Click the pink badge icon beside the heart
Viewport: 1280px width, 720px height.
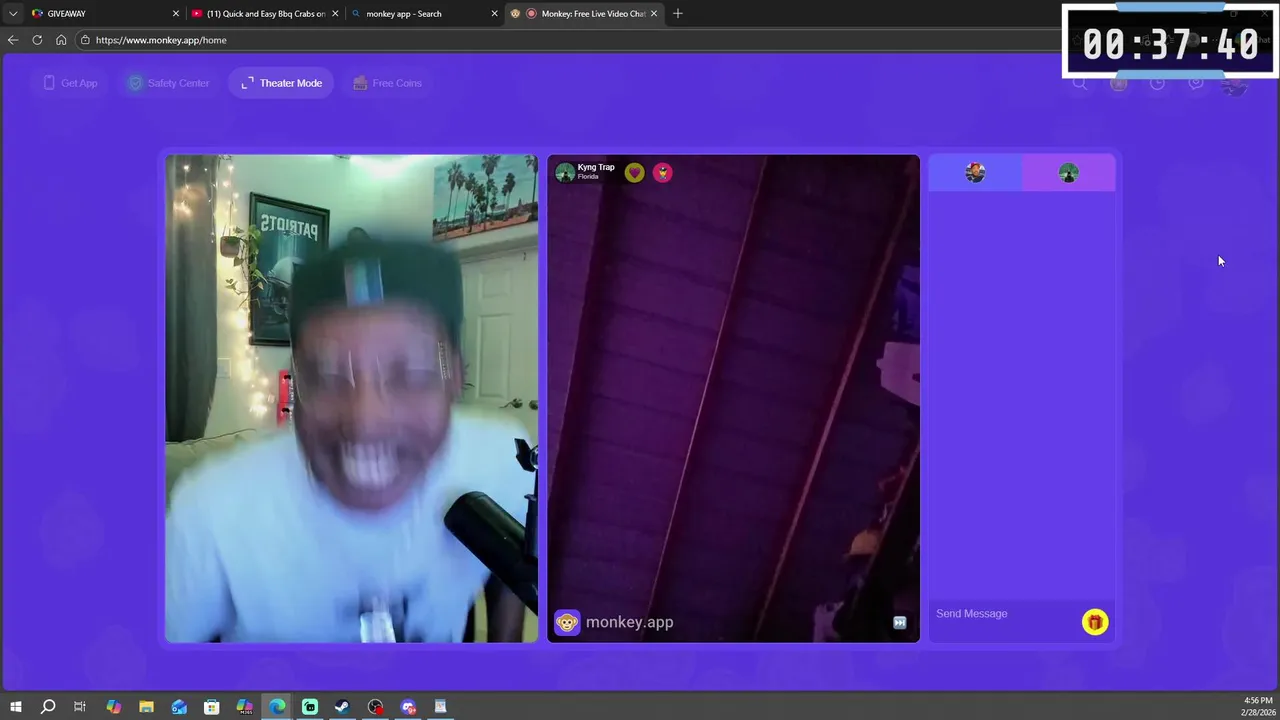662,173
